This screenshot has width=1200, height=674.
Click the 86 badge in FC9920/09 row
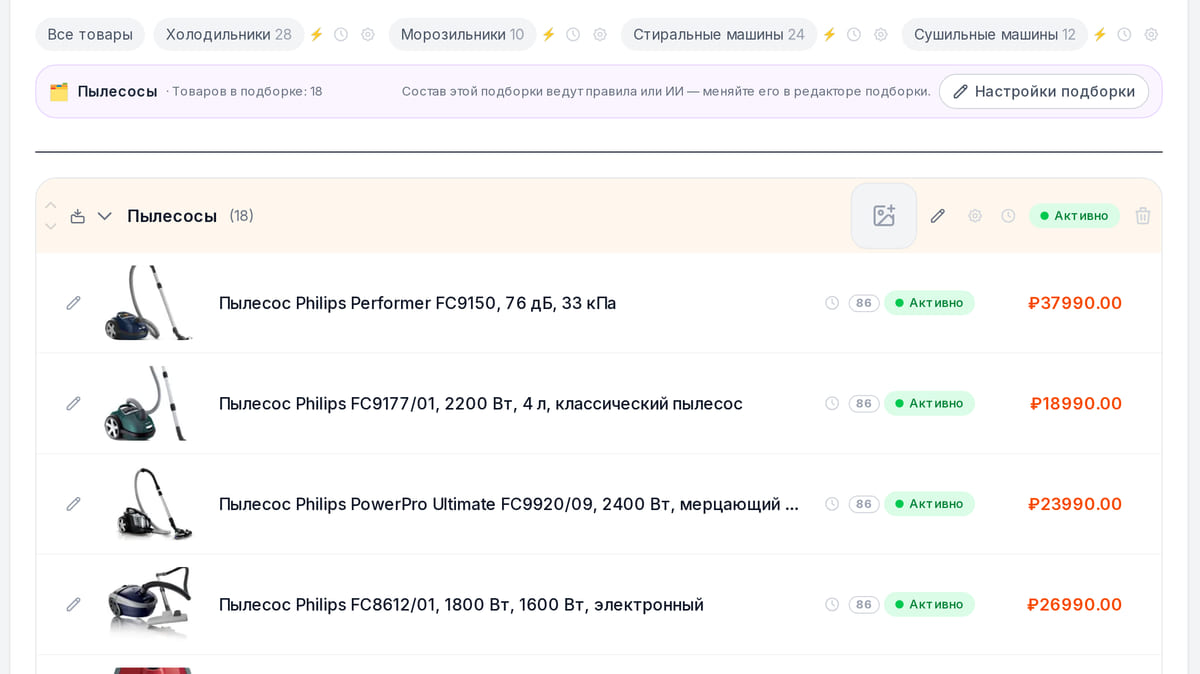(864, 504)
